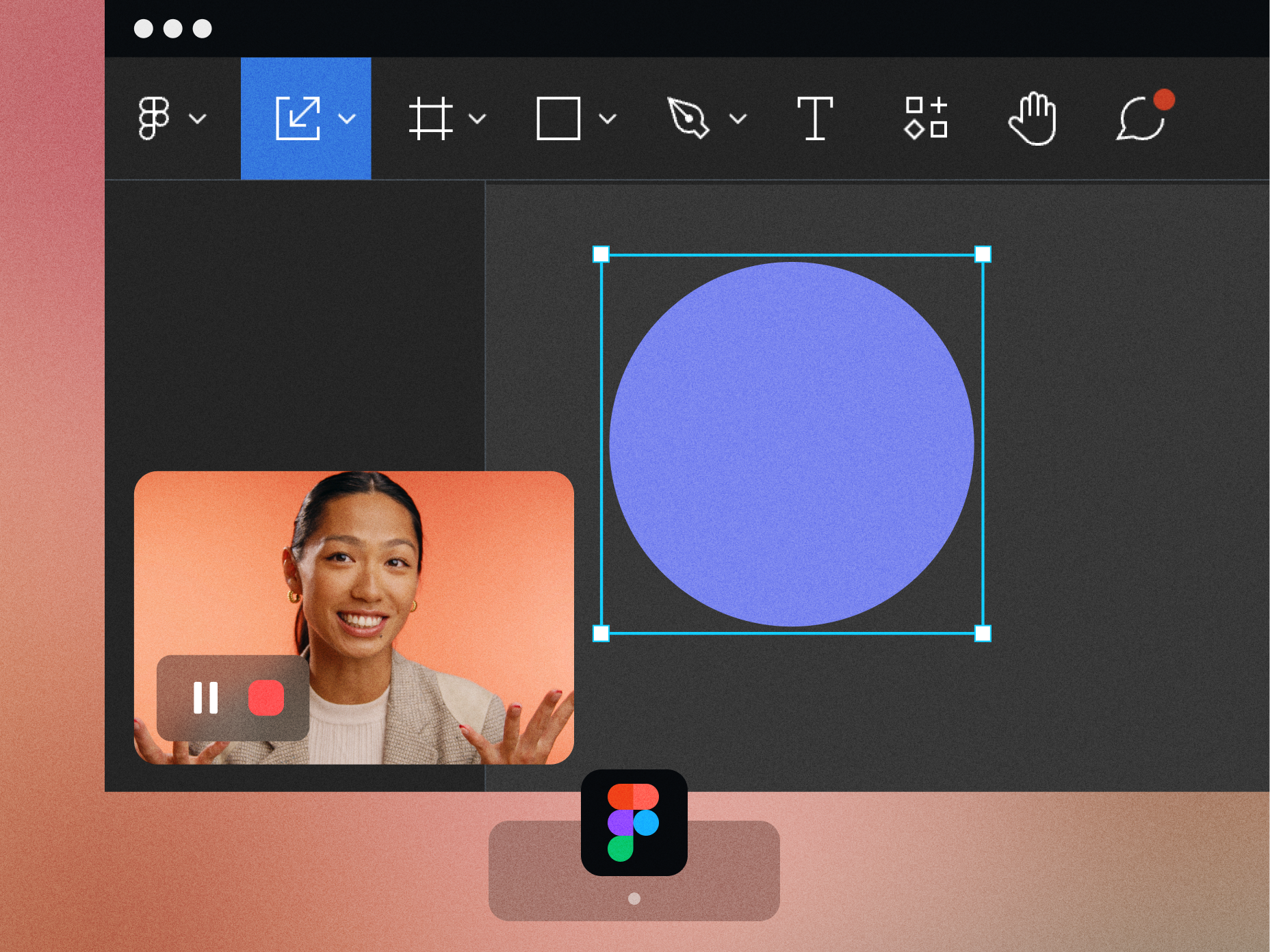Viewport: 1270px width, 952px height.
Task: Select the Frame tool
Action: tap(430, 118)
